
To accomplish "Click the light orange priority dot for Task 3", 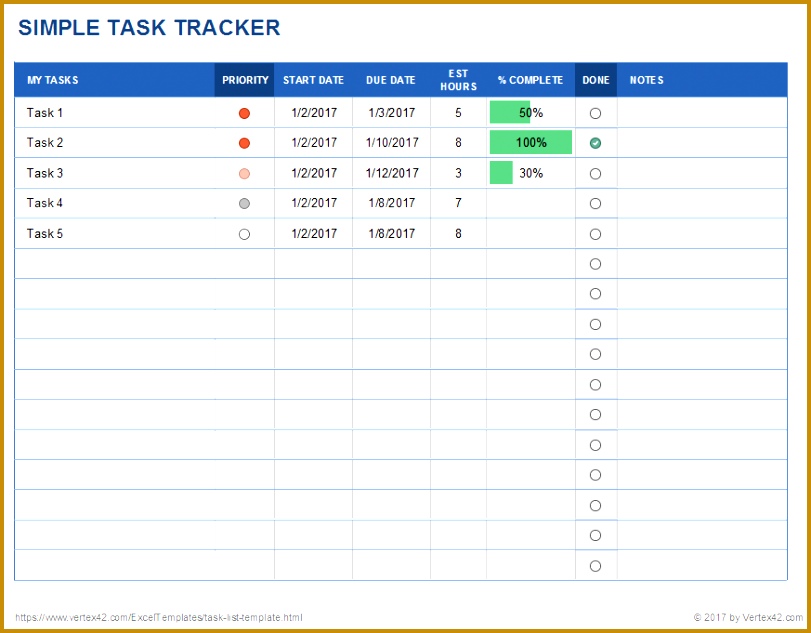I will (244, 173).
